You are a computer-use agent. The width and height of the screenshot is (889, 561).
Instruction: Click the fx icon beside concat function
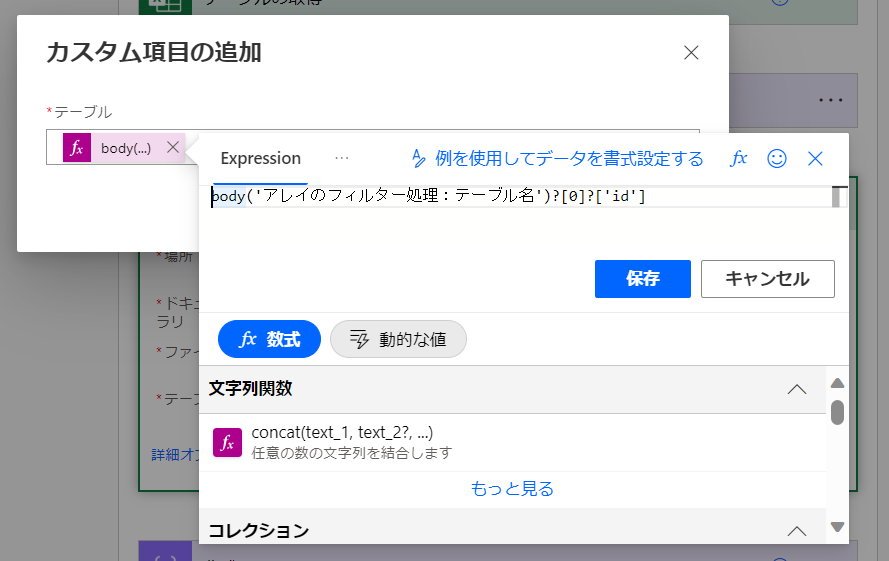(227, 442)
